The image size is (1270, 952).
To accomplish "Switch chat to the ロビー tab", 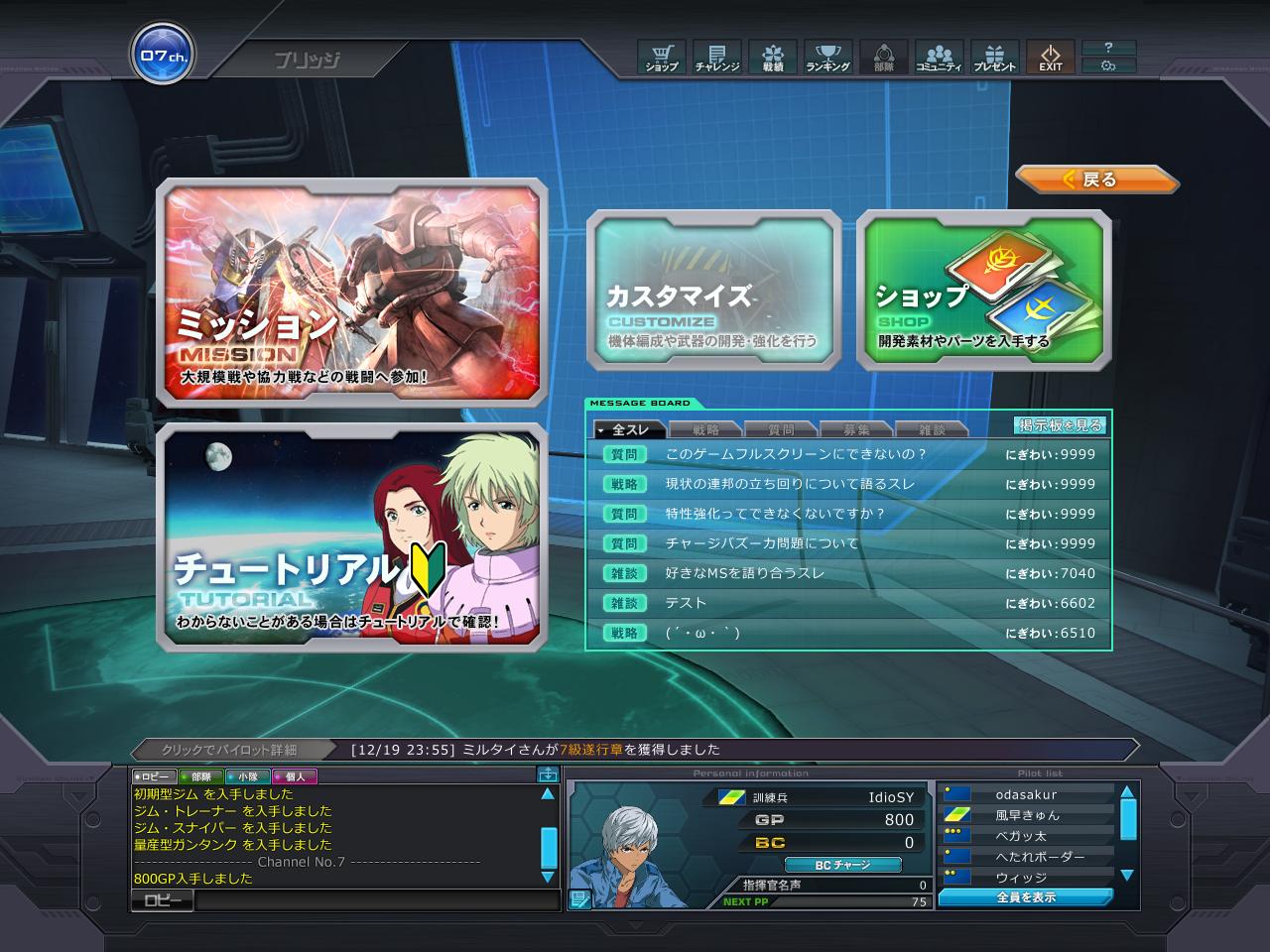I will click(154, 776).
